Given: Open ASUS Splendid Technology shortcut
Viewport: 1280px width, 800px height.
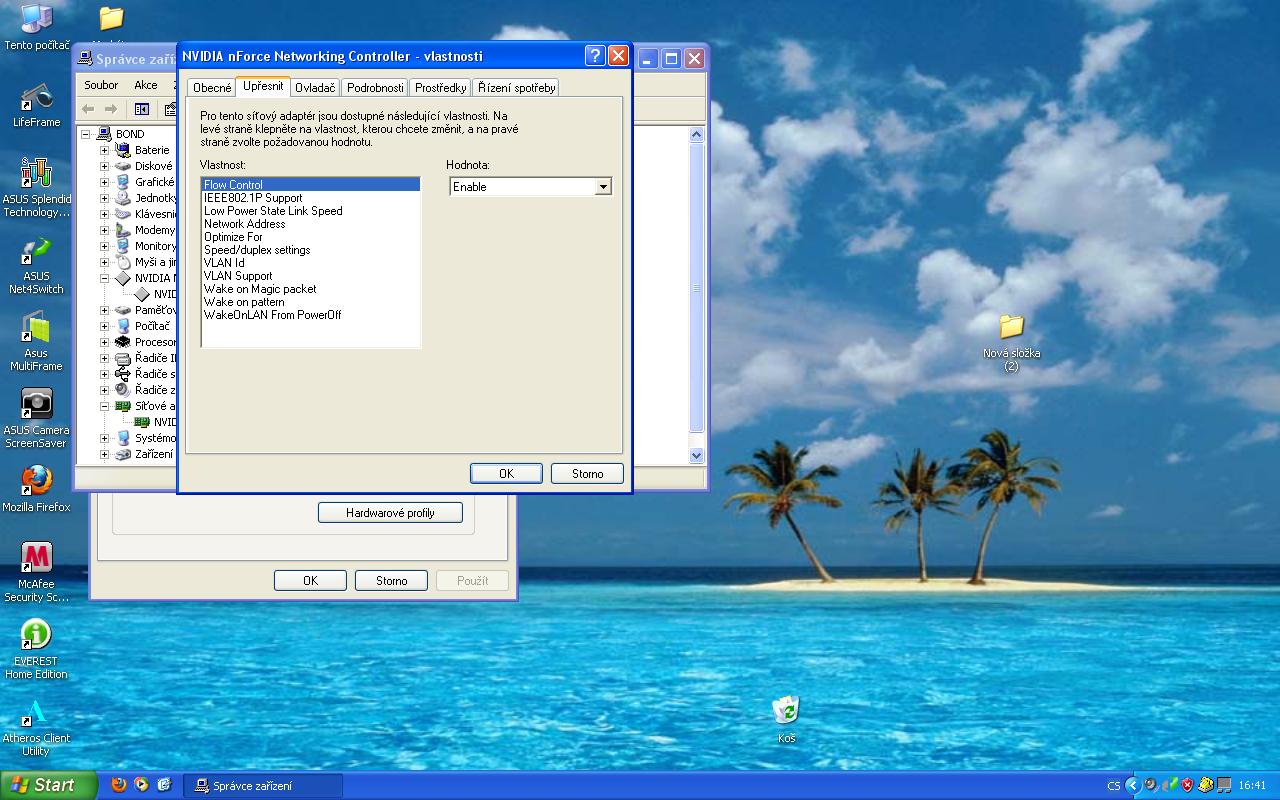Looking at the screenshot, I should coord(36,187).
